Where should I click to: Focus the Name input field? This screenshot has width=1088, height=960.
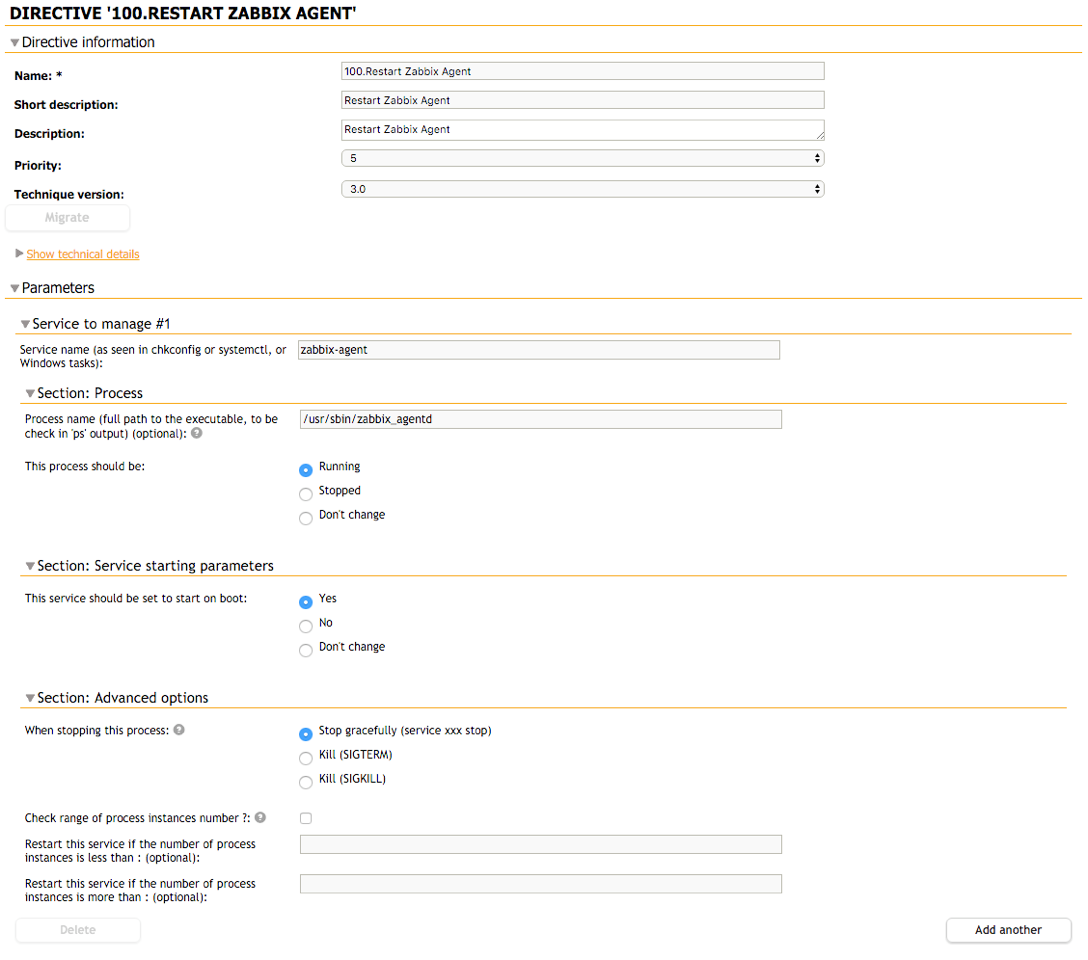(582, 71)
